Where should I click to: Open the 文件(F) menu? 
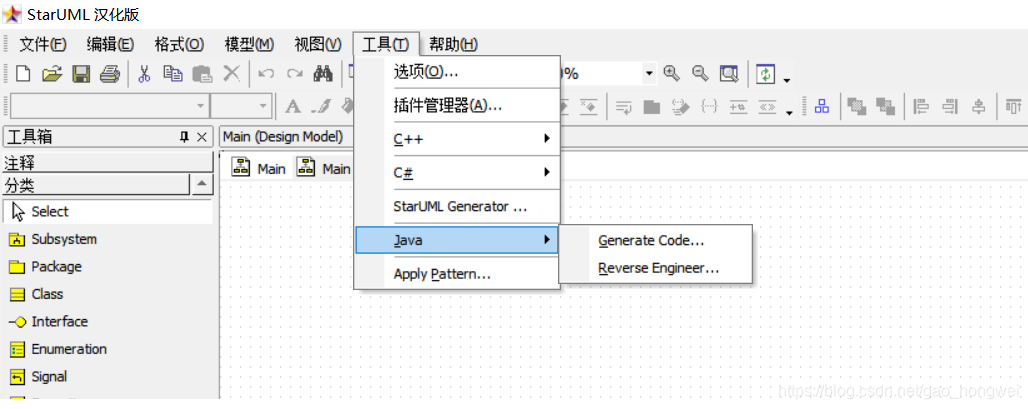tap(43, 45)
